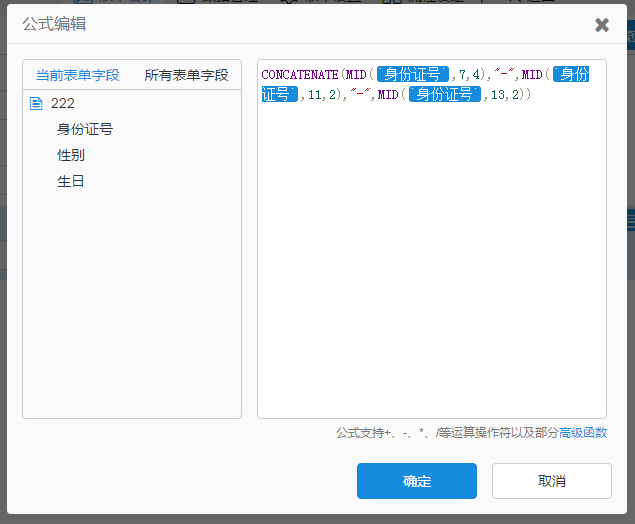
Task: Place cursor on the first MID function
Action: tap(356, 75)
